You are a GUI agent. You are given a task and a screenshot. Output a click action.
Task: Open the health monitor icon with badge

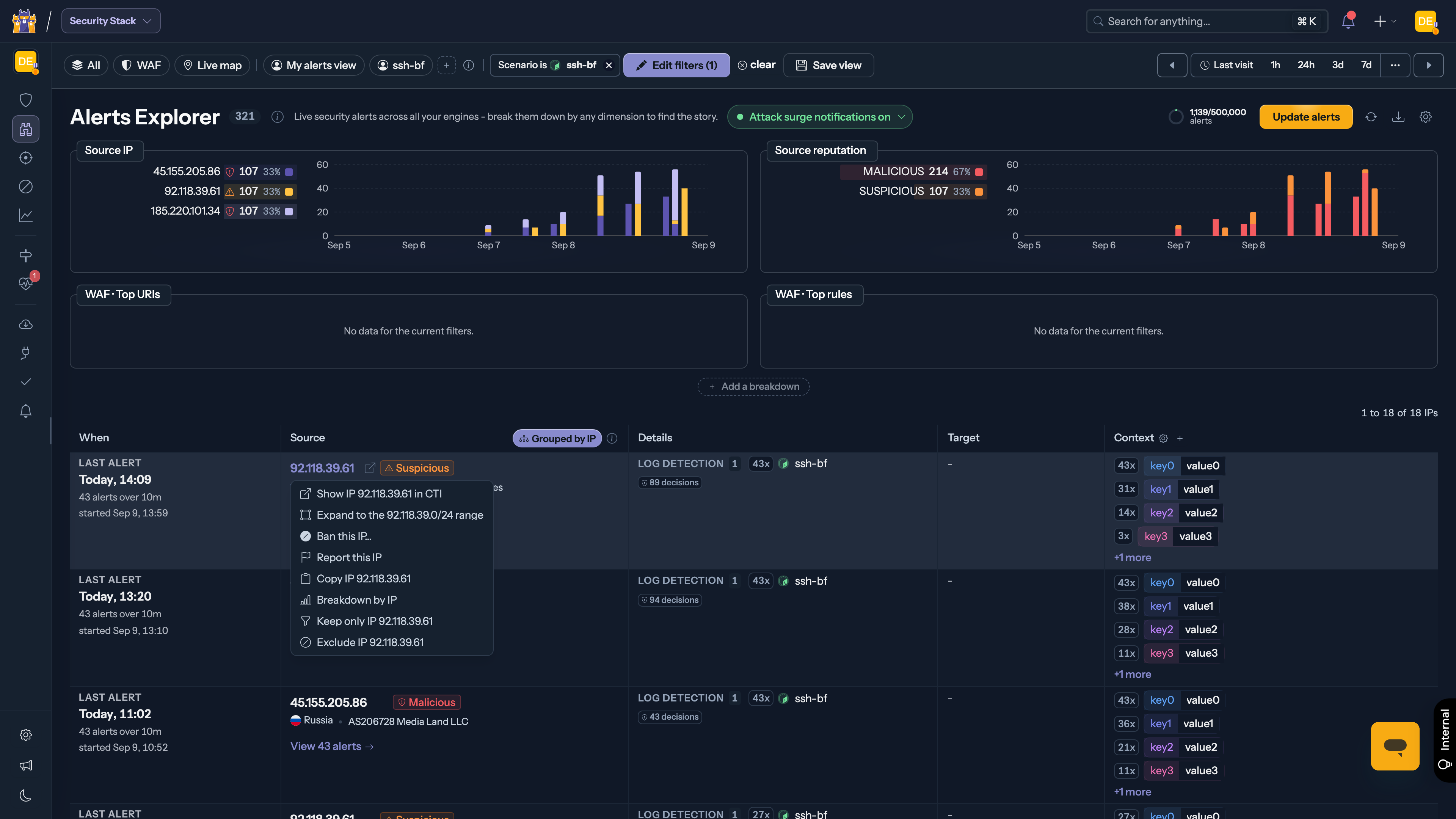tap(25, 283)
